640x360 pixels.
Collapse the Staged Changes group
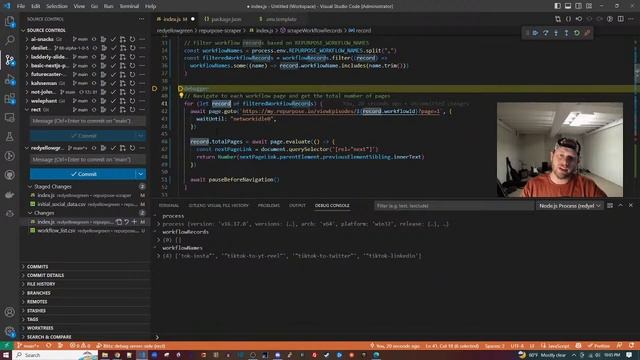(30, 187)
